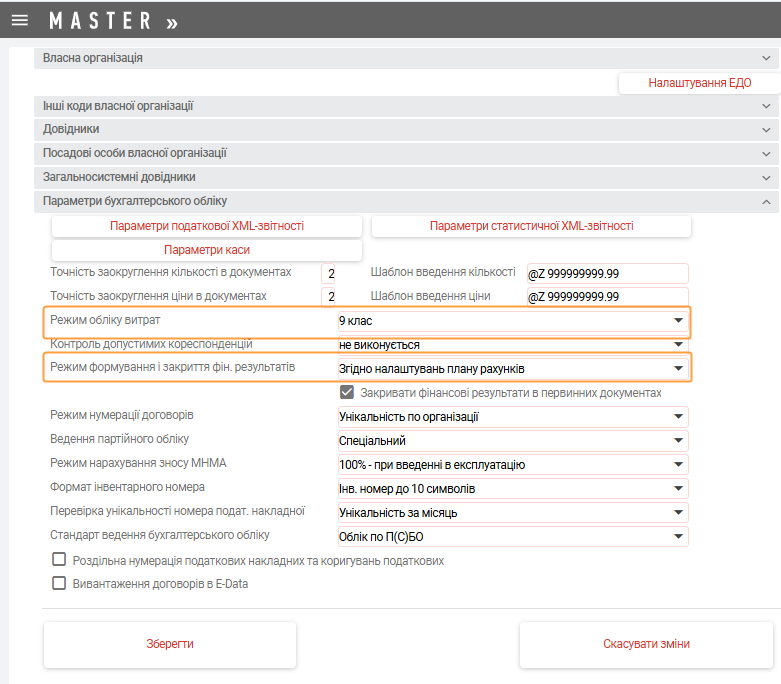
Task: Open Параметри податкової XML-звітності
Action: [207, 226]
